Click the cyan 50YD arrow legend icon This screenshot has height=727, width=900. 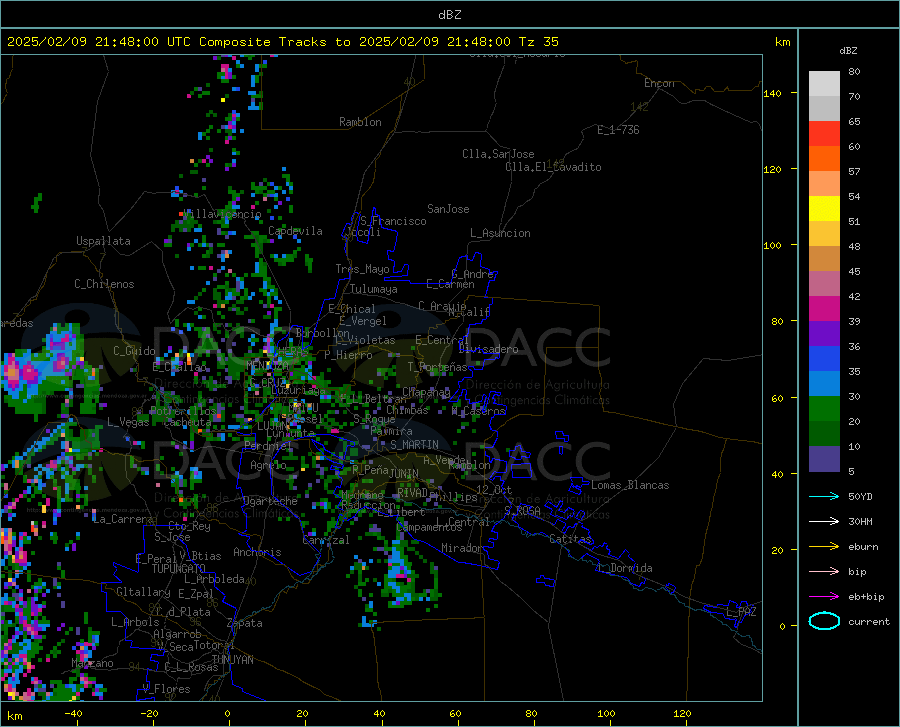824,496
